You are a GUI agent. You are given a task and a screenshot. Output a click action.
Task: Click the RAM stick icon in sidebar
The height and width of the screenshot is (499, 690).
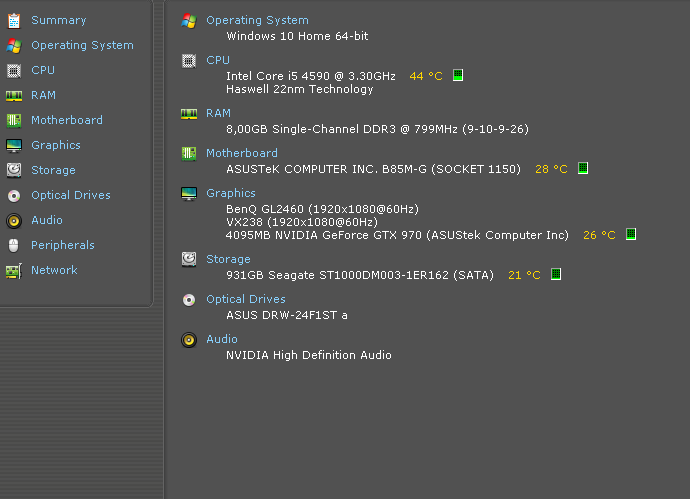[14, 95]
